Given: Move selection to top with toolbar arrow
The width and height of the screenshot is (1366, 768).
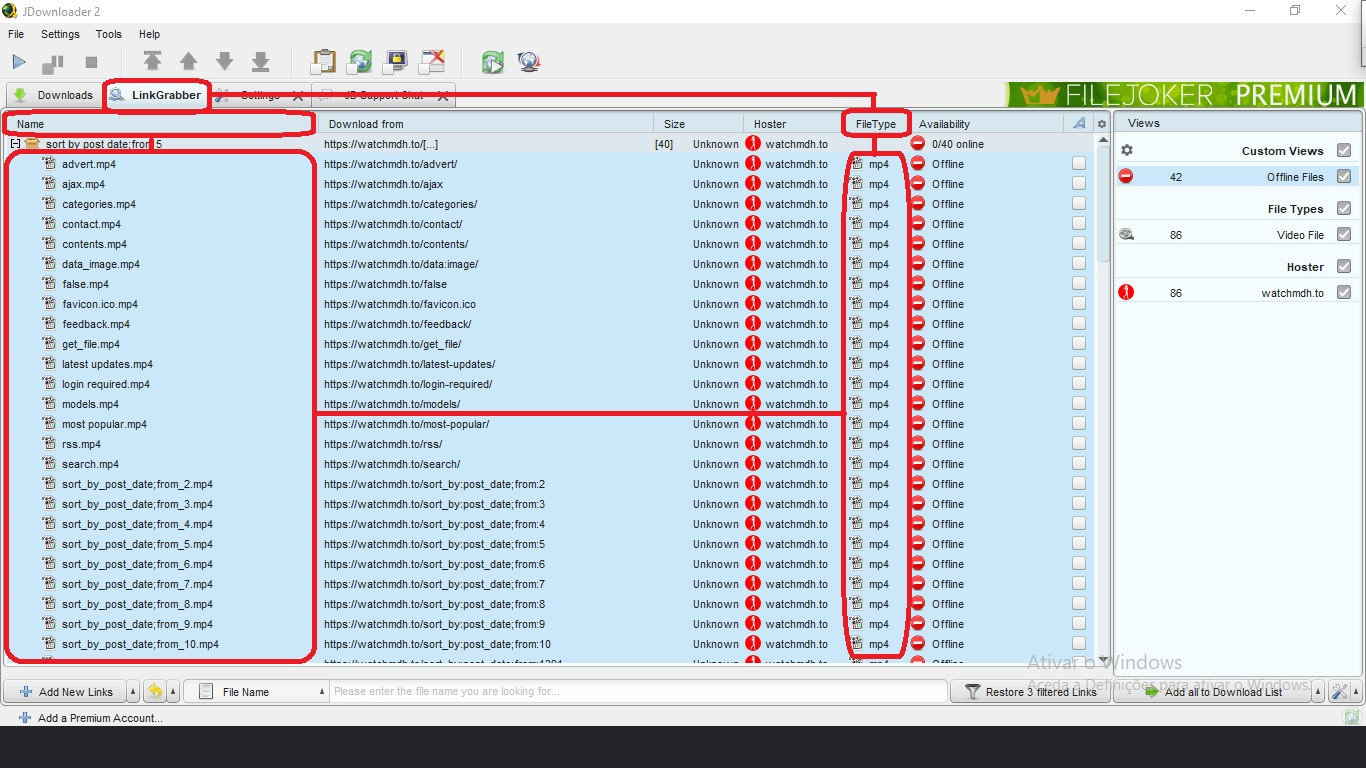Looking at the screenshot, I should click(x=152, y=62).
